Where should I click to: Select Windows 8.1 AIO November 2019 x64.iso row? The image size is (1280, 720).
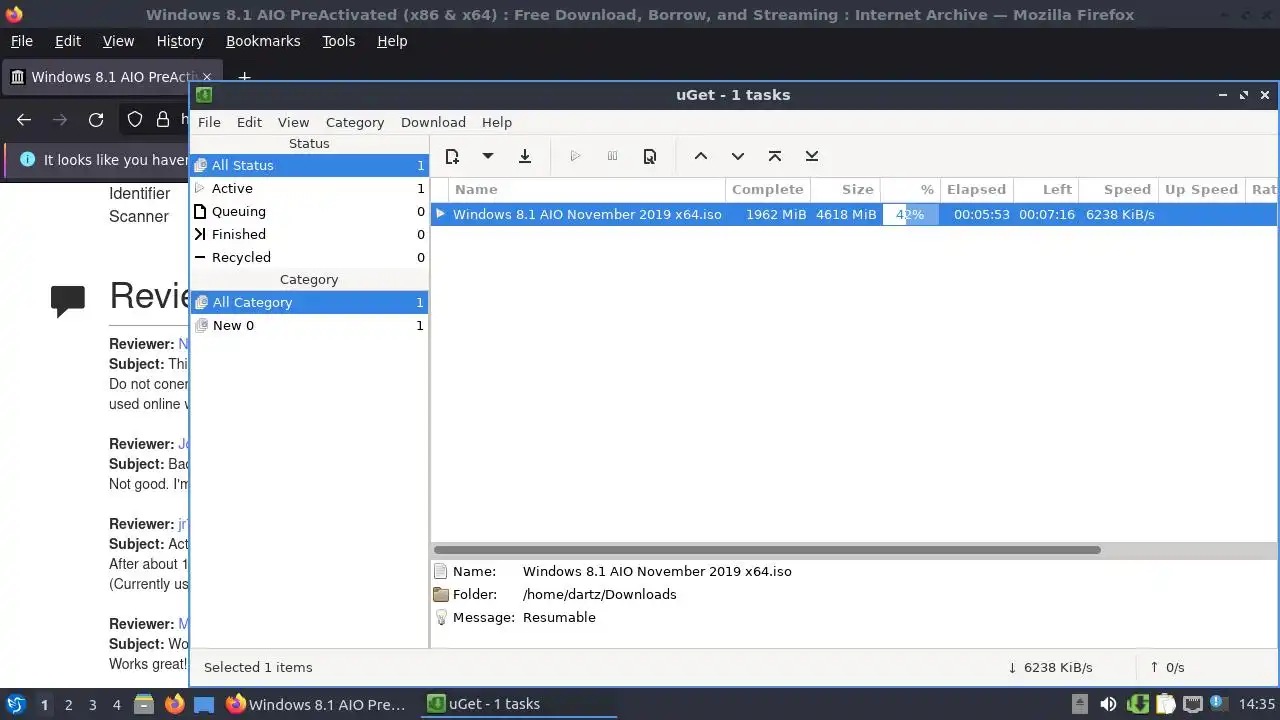coord(854,214)
